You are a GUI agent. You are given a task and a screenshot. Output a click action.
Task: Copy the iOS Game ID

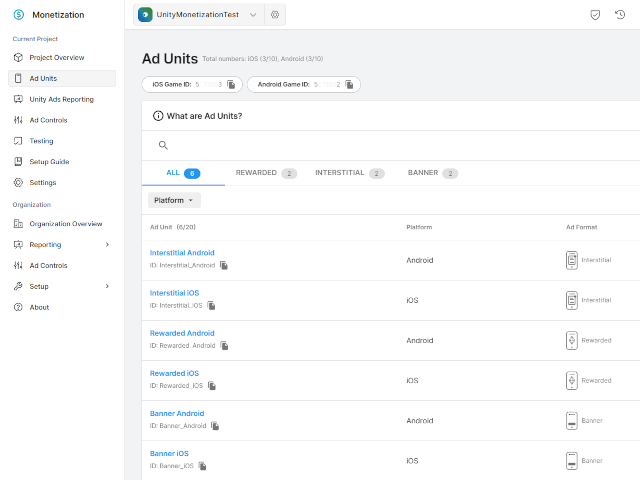[231, 84]
